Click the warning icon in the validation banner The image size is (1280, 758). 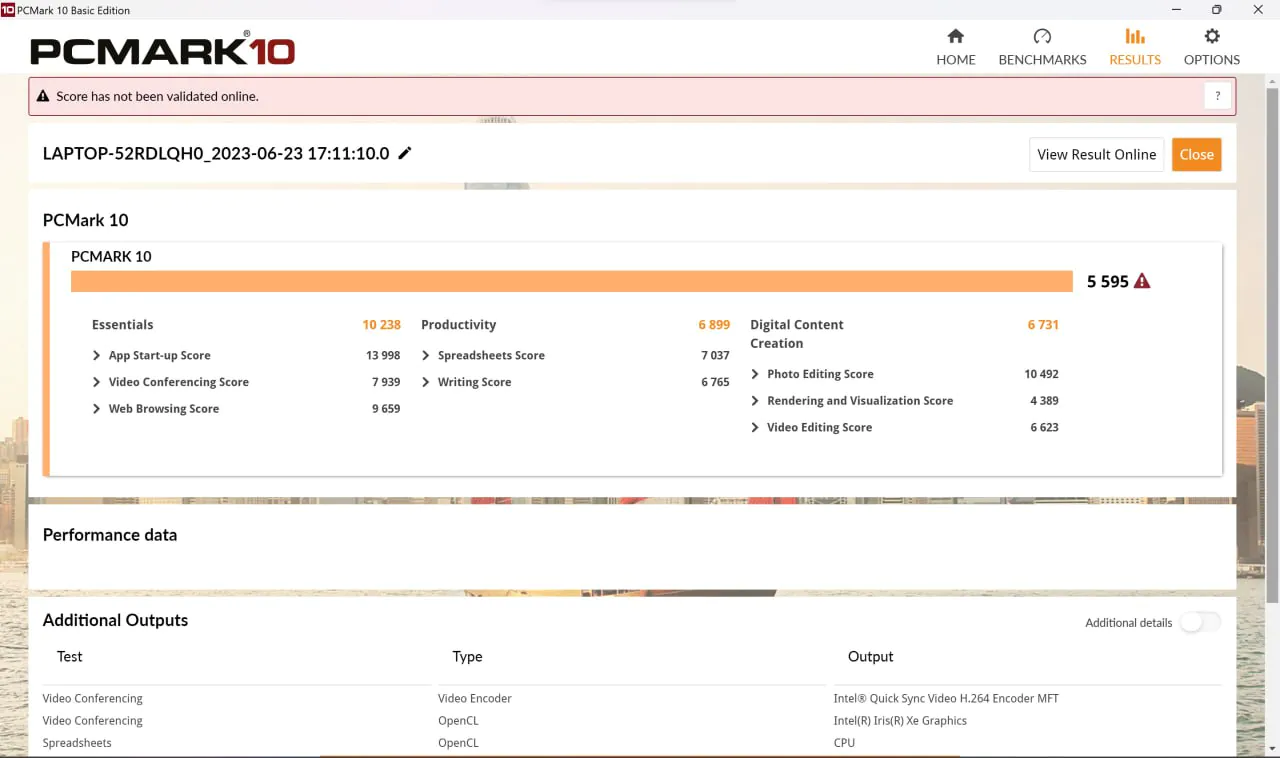(43, 97)
